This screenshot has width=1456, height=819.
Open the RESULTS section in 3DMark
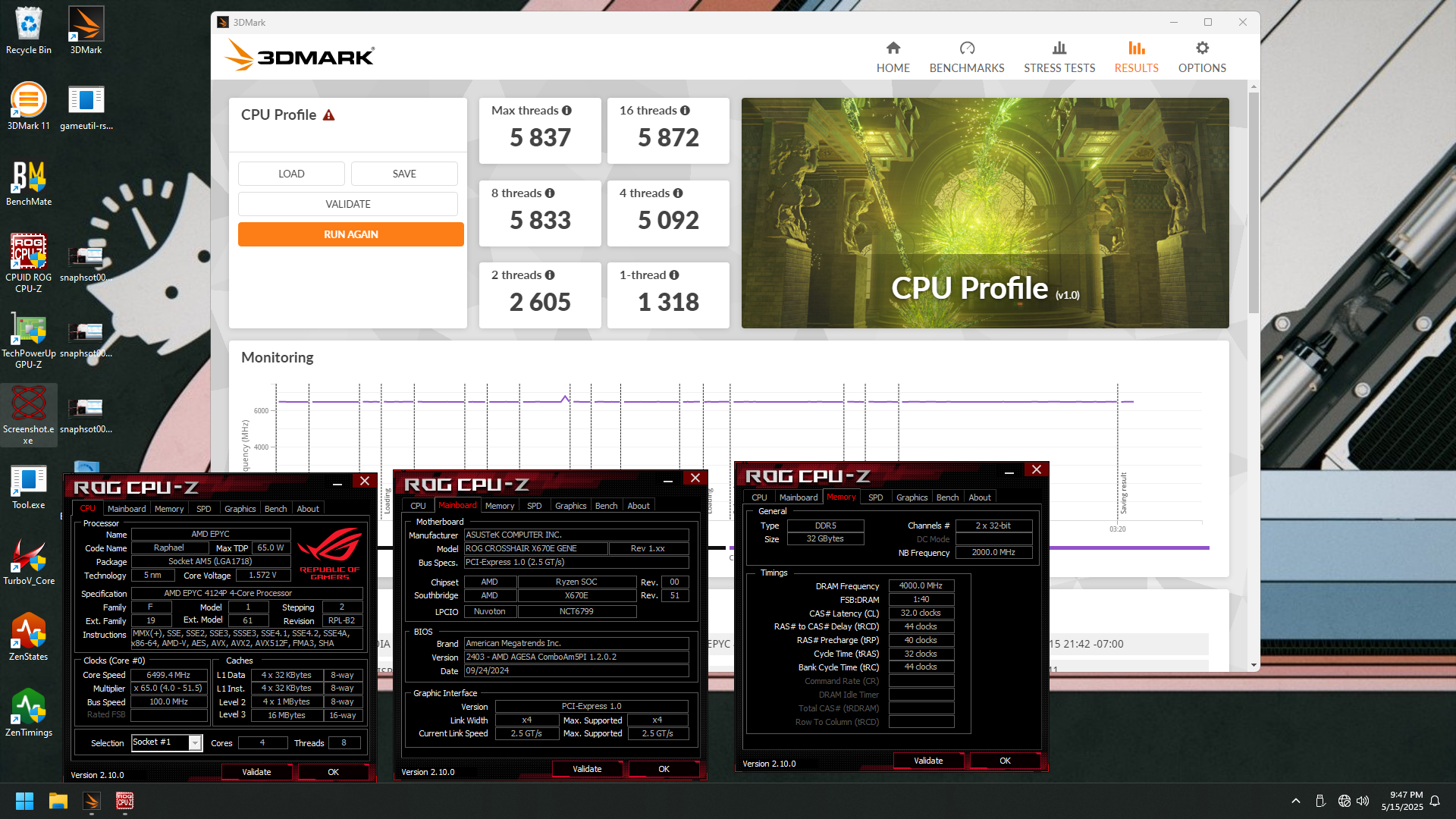[1136, 58]
